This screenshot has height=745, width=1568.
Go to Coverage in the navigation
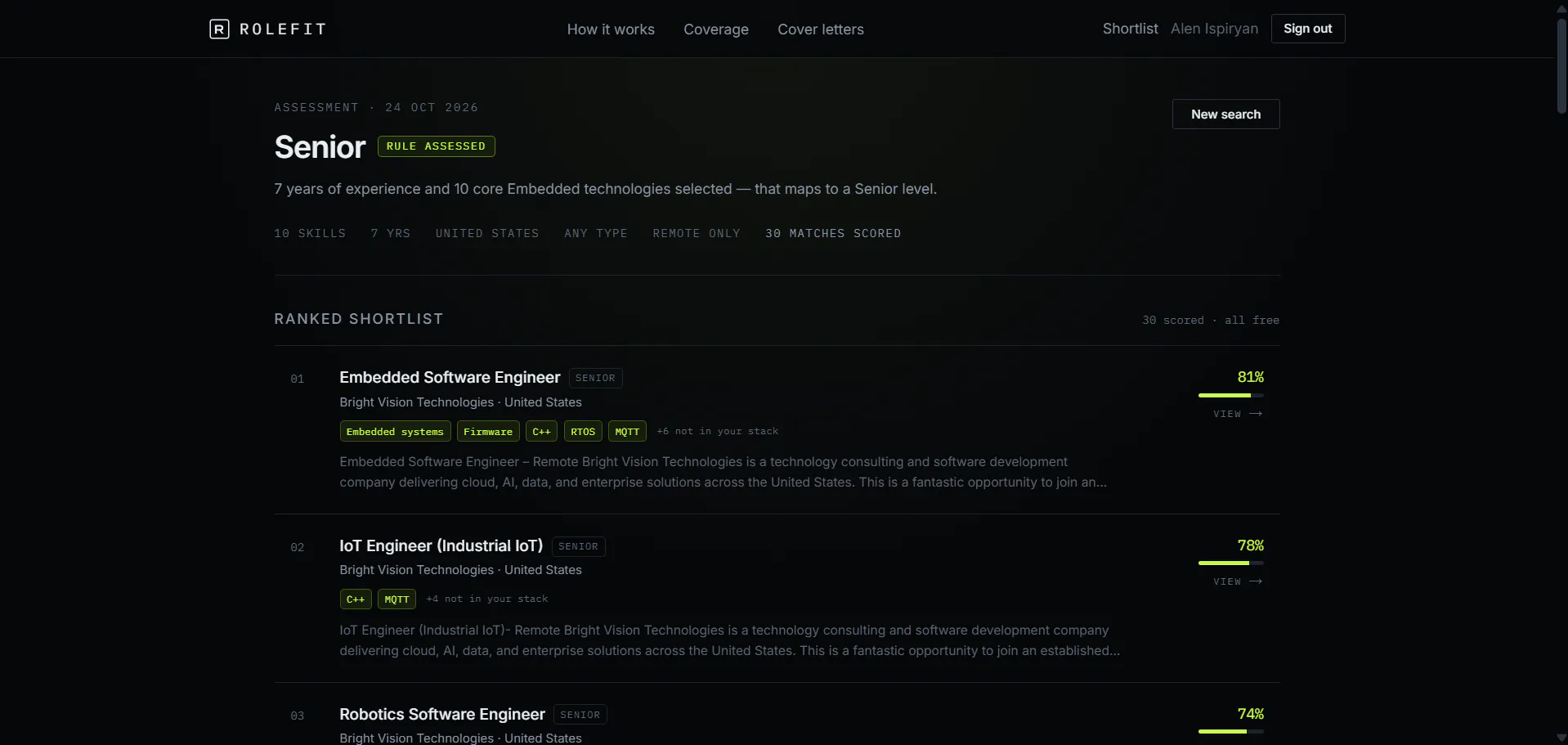[x=716, y=29]
